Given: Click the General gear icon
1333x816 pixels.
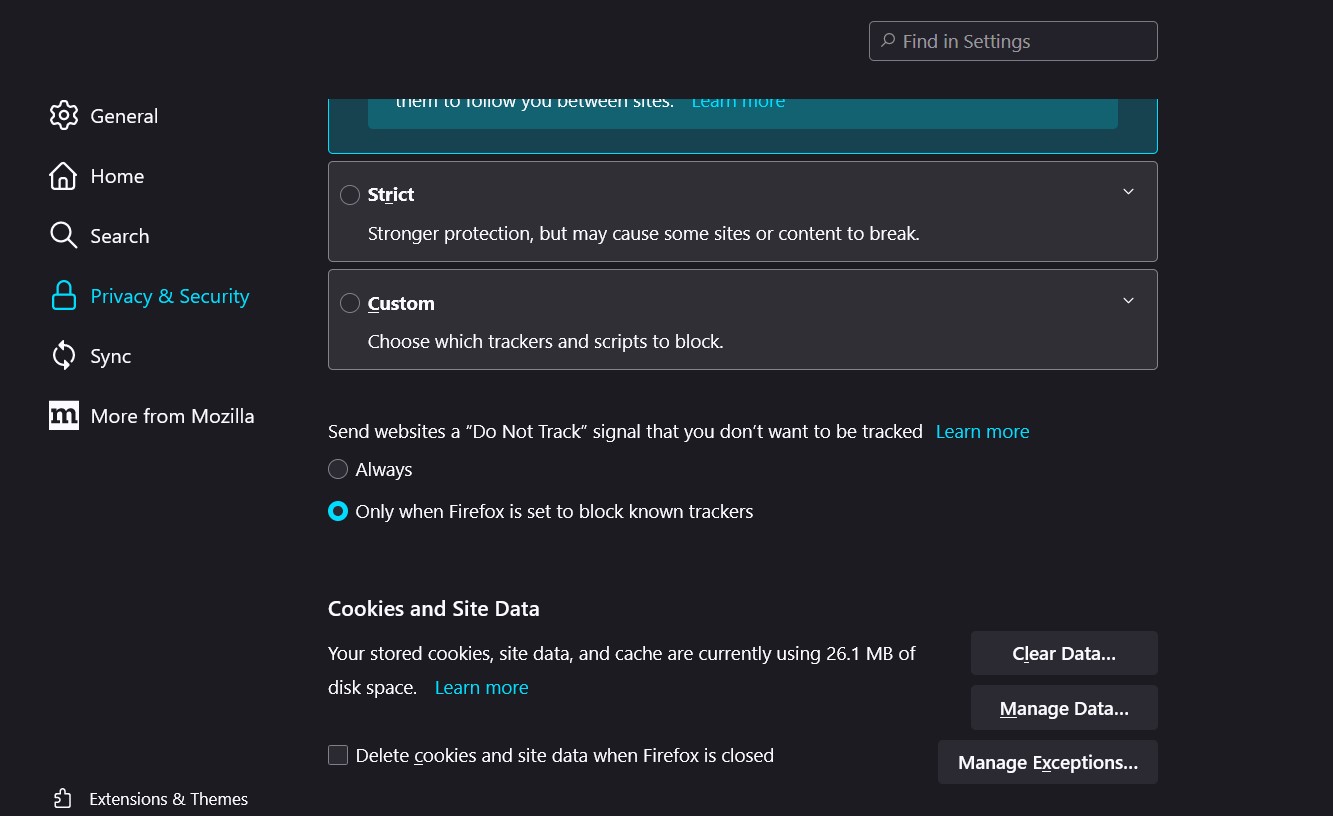Looking at the screenshot, I should [x=63, y=116].
